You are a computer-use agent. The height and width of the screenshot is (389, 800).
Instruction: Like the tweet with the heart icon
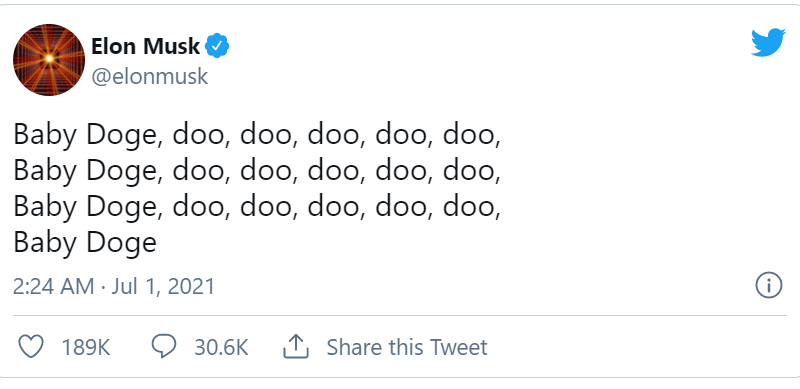[31, 347]
